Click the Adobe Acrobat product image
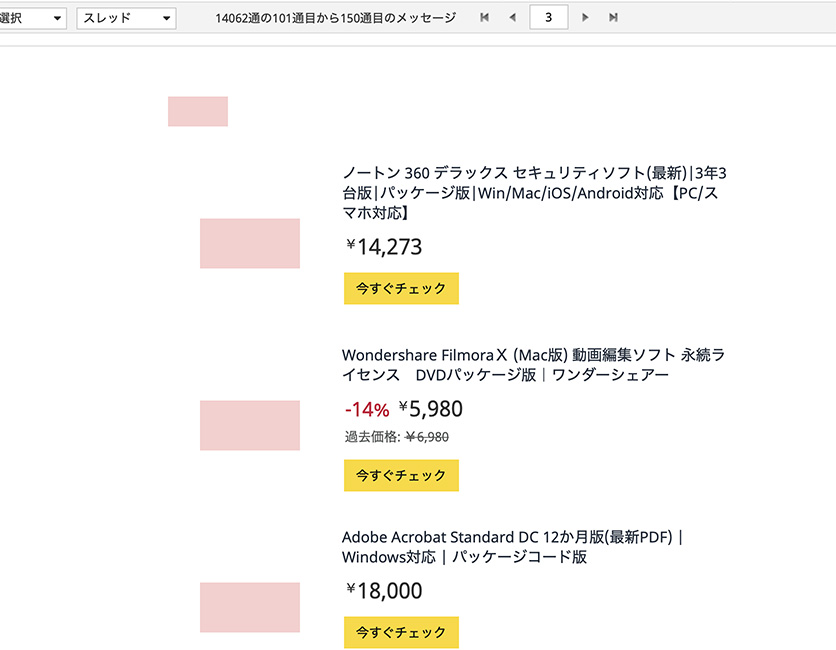Screen dimensions: 836x650 (x=250, y=607)
